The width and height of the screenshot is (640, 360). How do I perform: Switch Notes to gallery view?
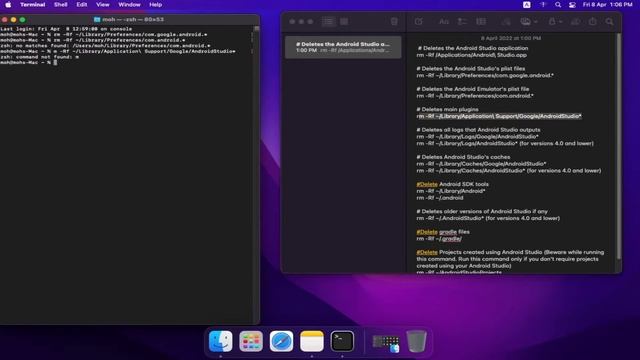(344, 22)
